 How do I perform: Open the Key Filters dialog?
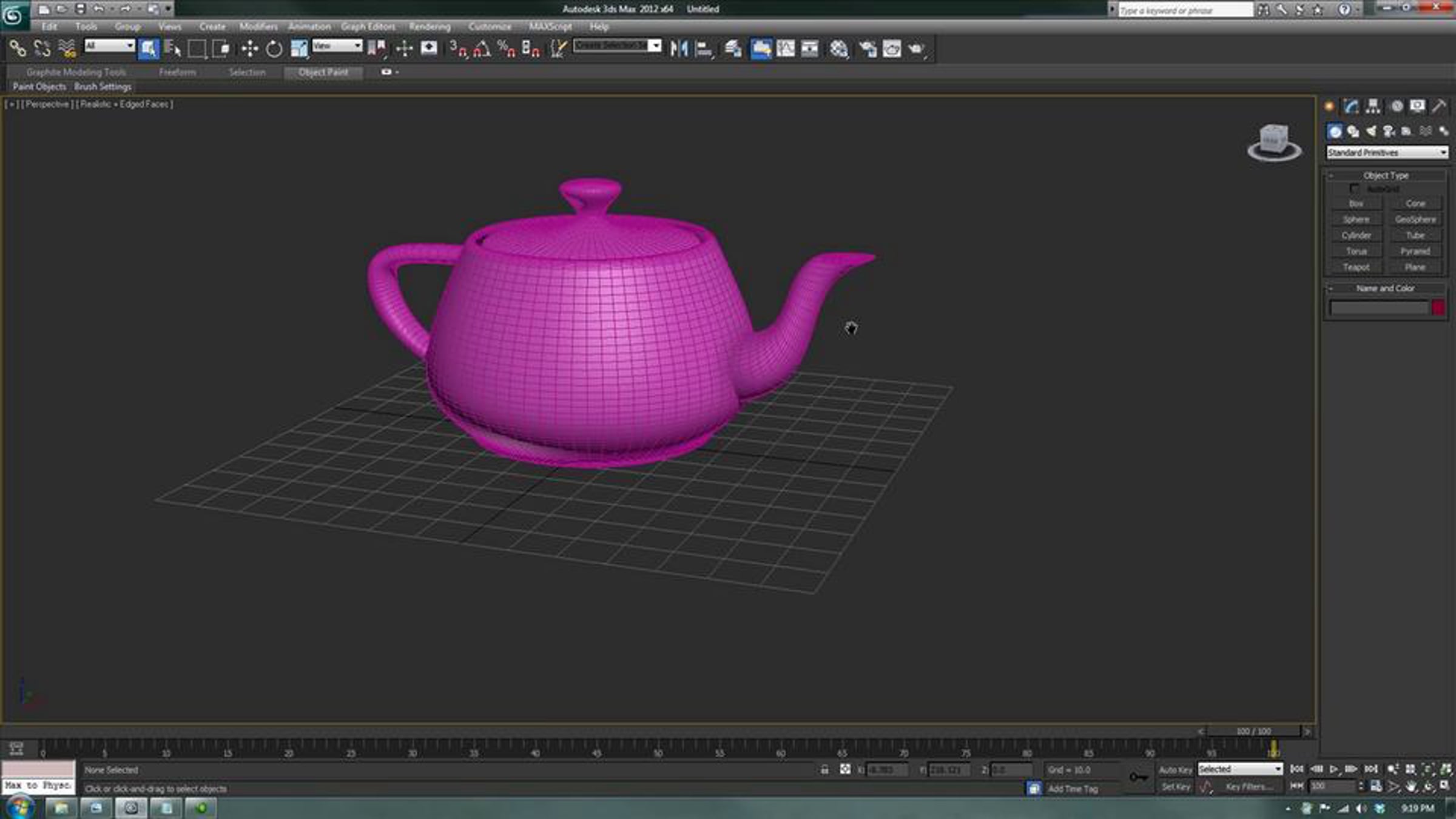coord(1249,787)
